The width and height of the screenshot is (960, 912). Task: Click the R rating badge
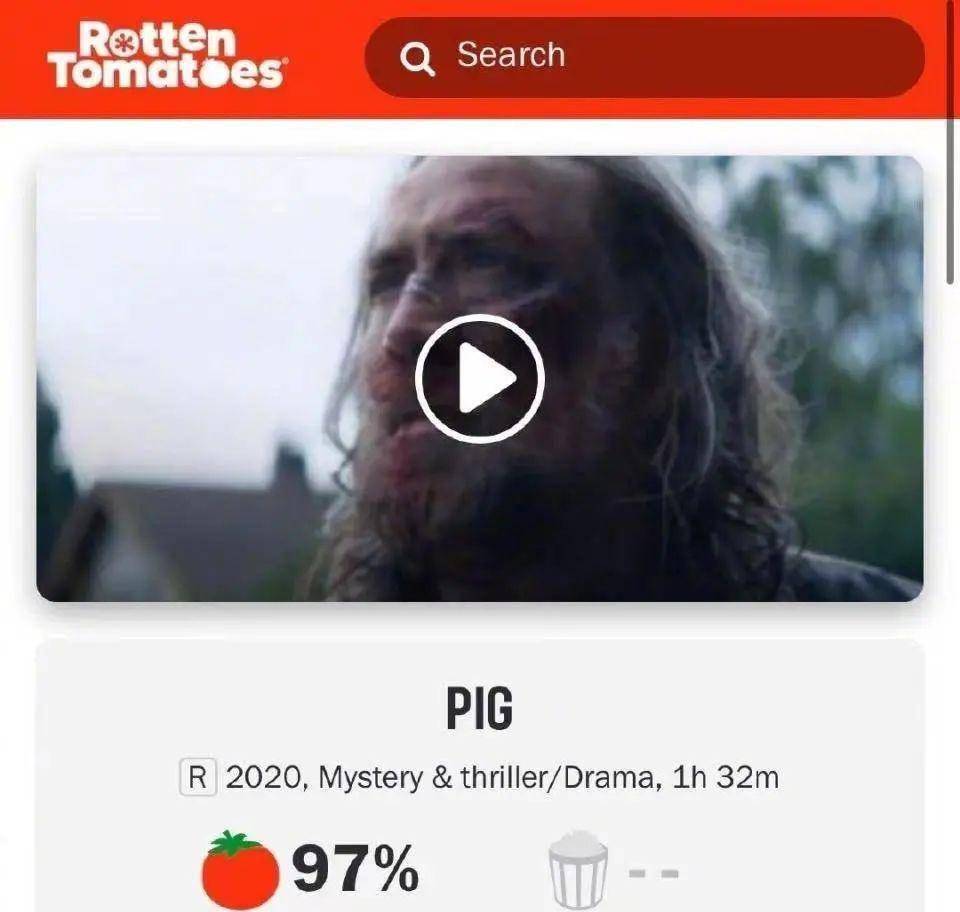[198, 777]
